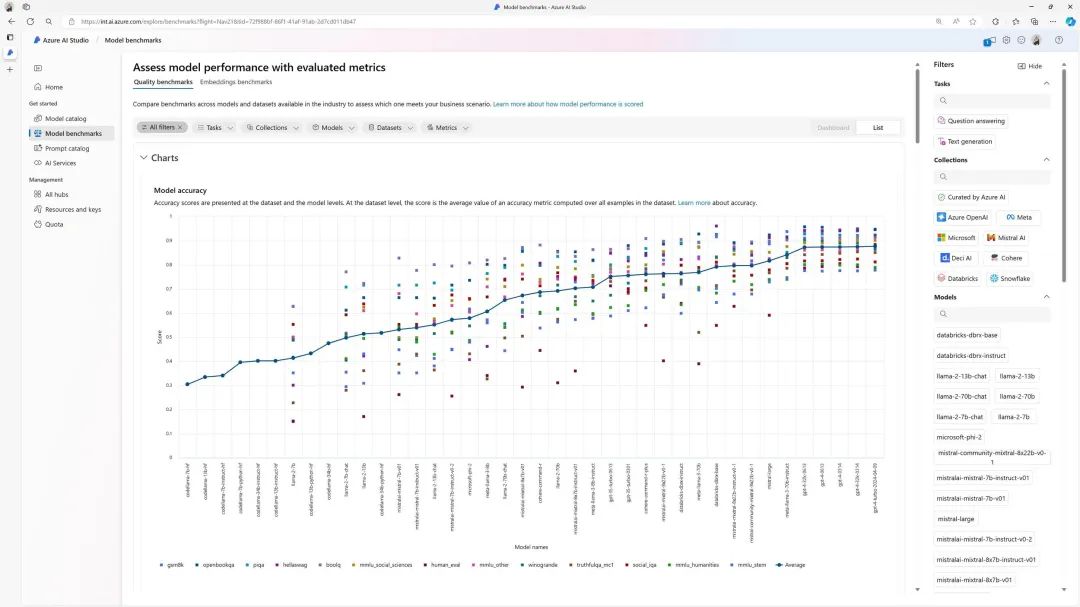Open browser more options ellipsis
1080x607 pixels.
click(x=1052, y=21)
